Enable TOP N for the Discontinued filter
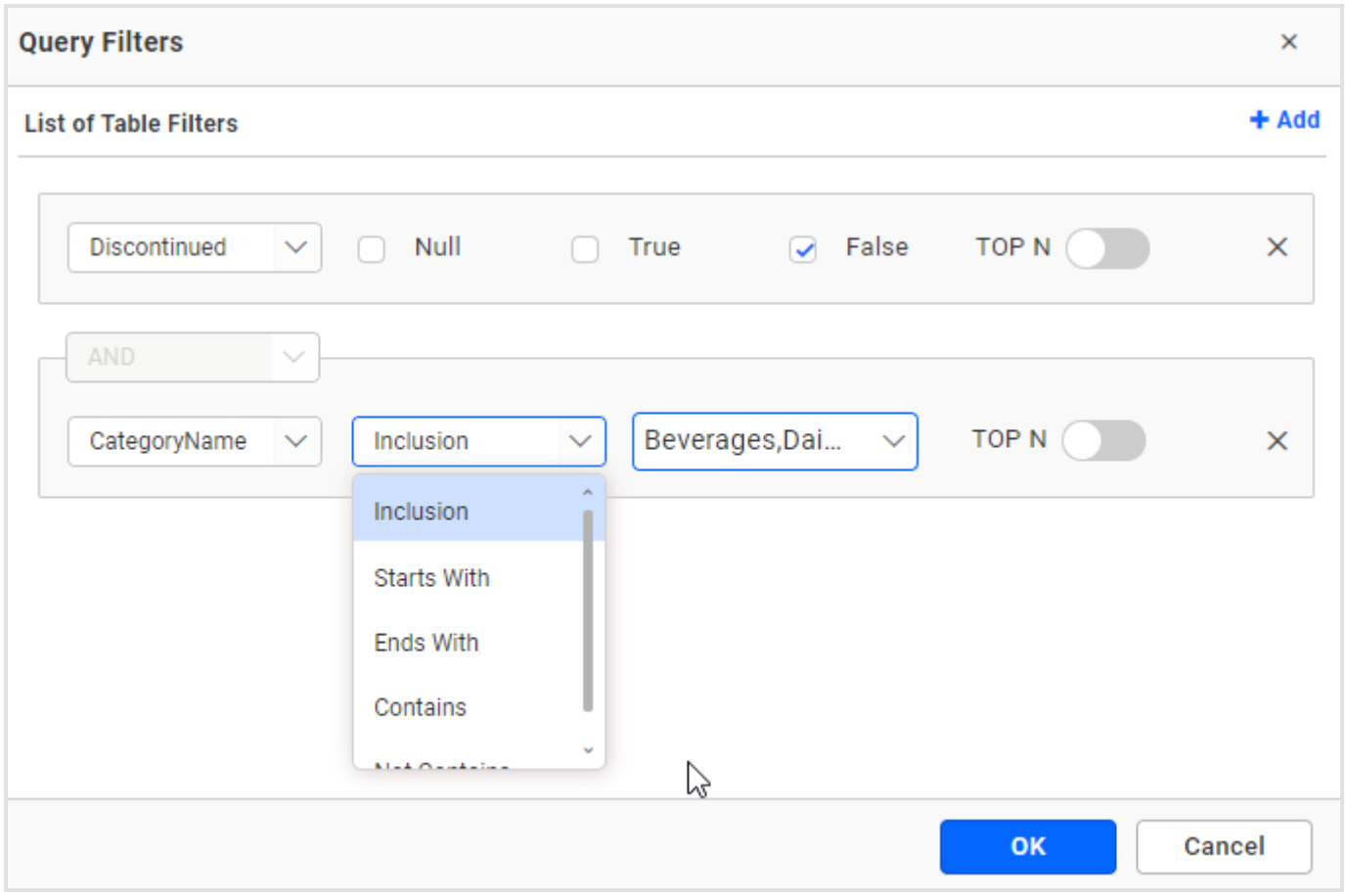This screenshot has height=896, width=1348. click(1107, 248)
